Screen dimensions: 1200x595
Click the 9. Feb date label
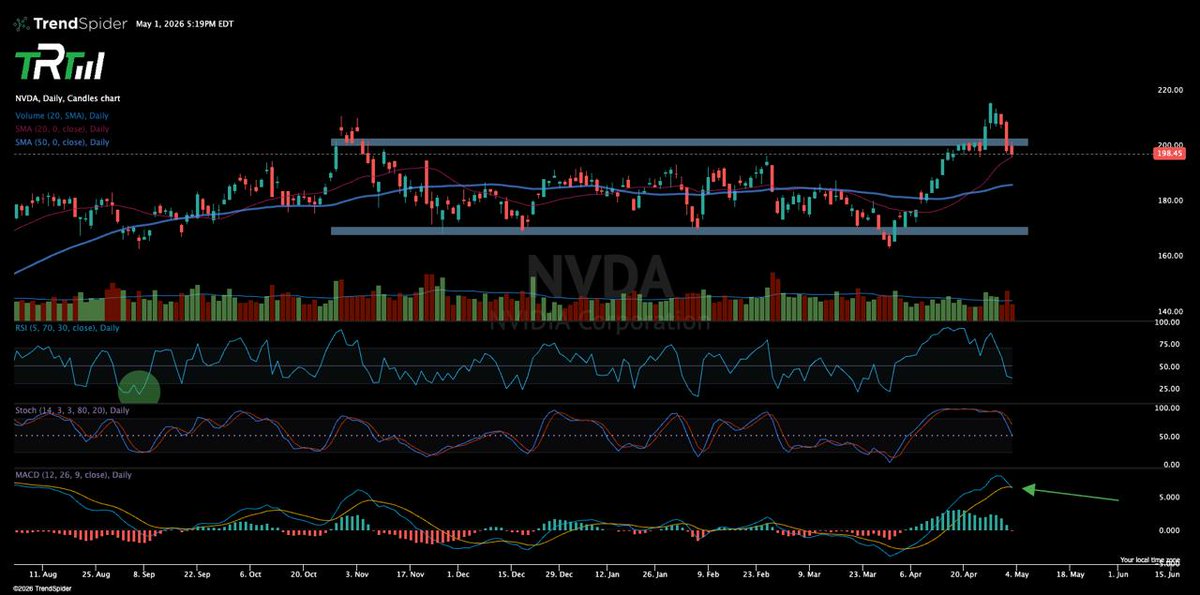(x=706, y=577)
